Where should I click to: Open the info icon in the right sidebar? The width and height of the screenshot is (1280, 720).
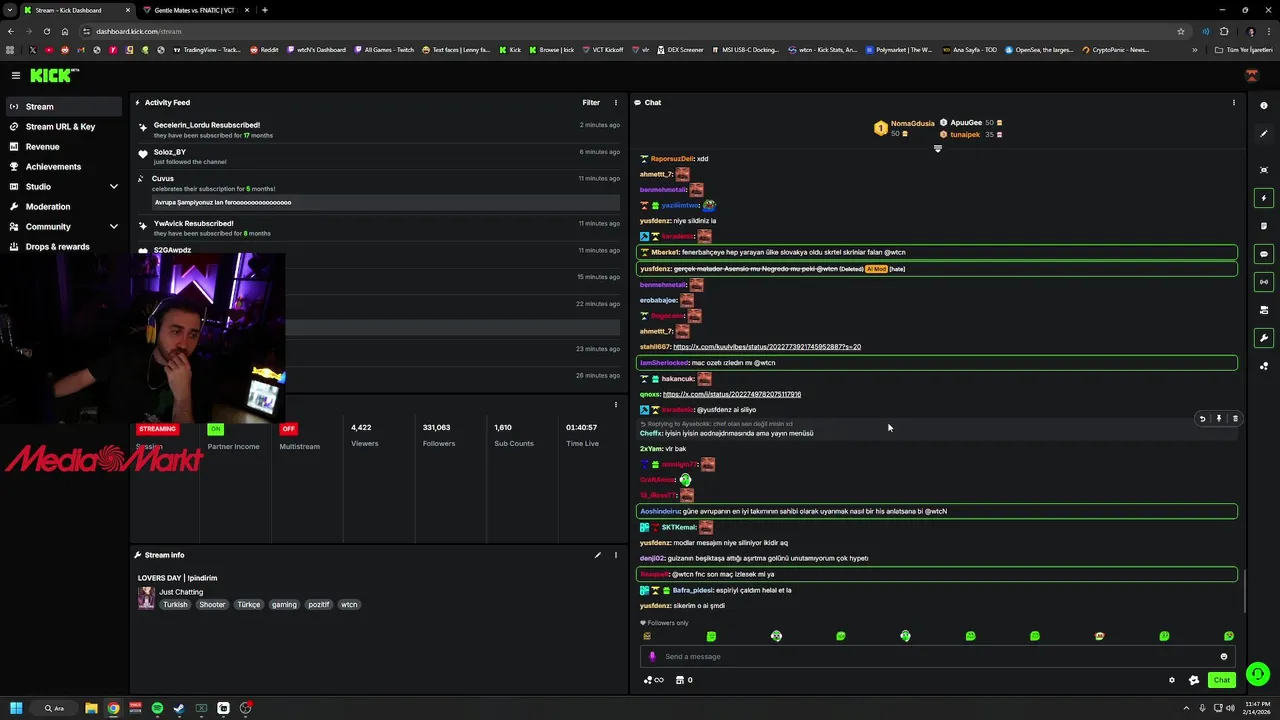(1264, 105)
